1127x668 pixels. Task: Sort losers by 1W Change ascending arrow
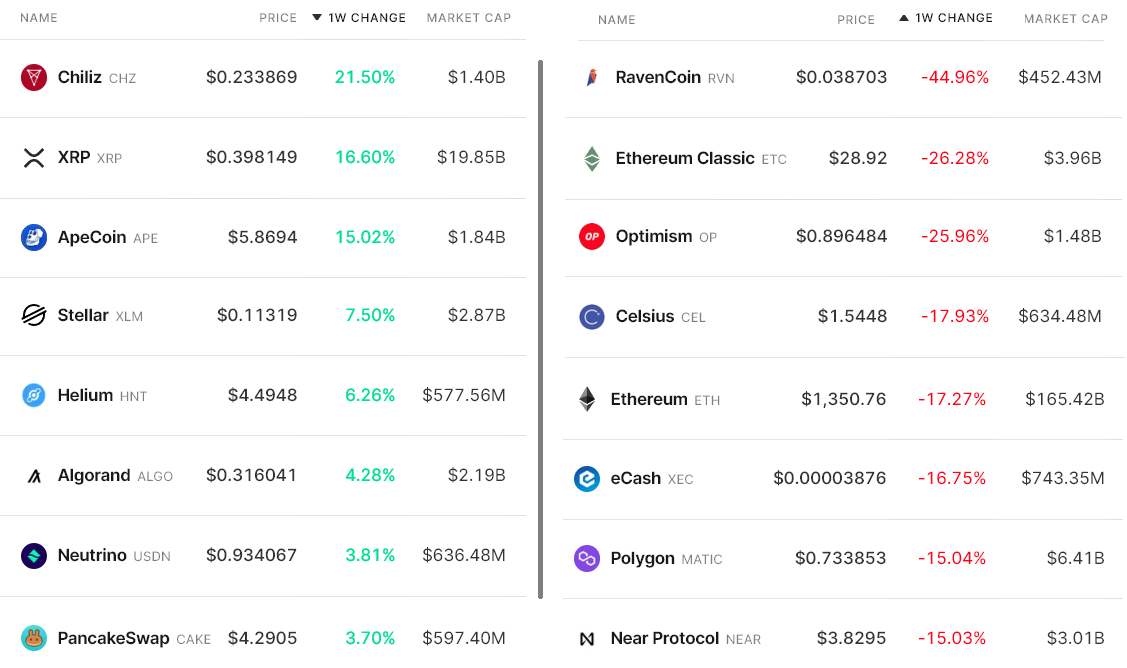click(904, 18)
